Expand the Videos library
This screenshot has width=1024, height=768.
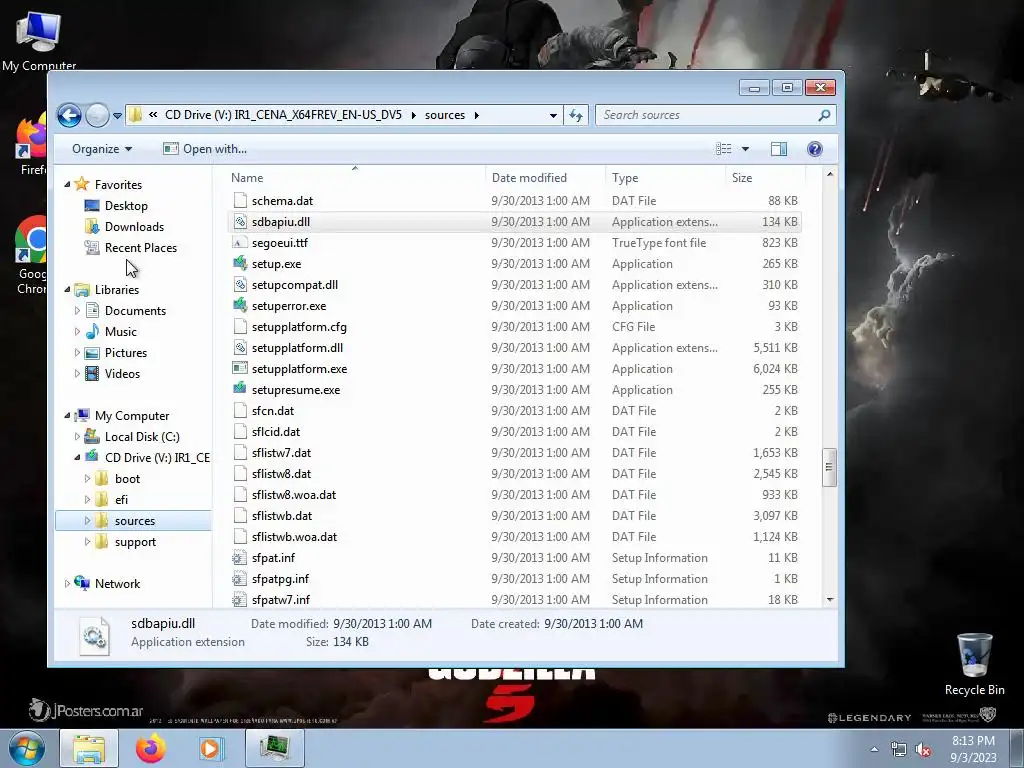[77, 374]
